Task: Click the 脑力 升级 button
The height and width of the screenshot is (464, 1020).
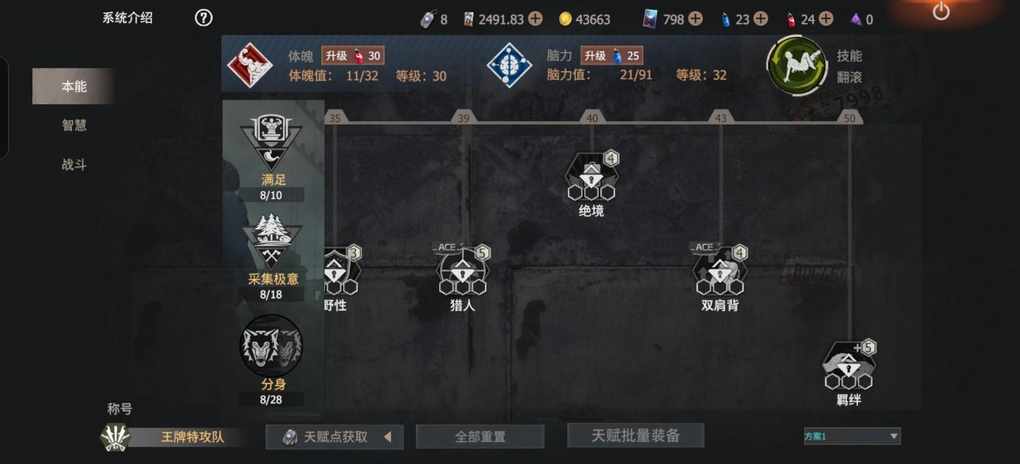Action: click(611, 56)
